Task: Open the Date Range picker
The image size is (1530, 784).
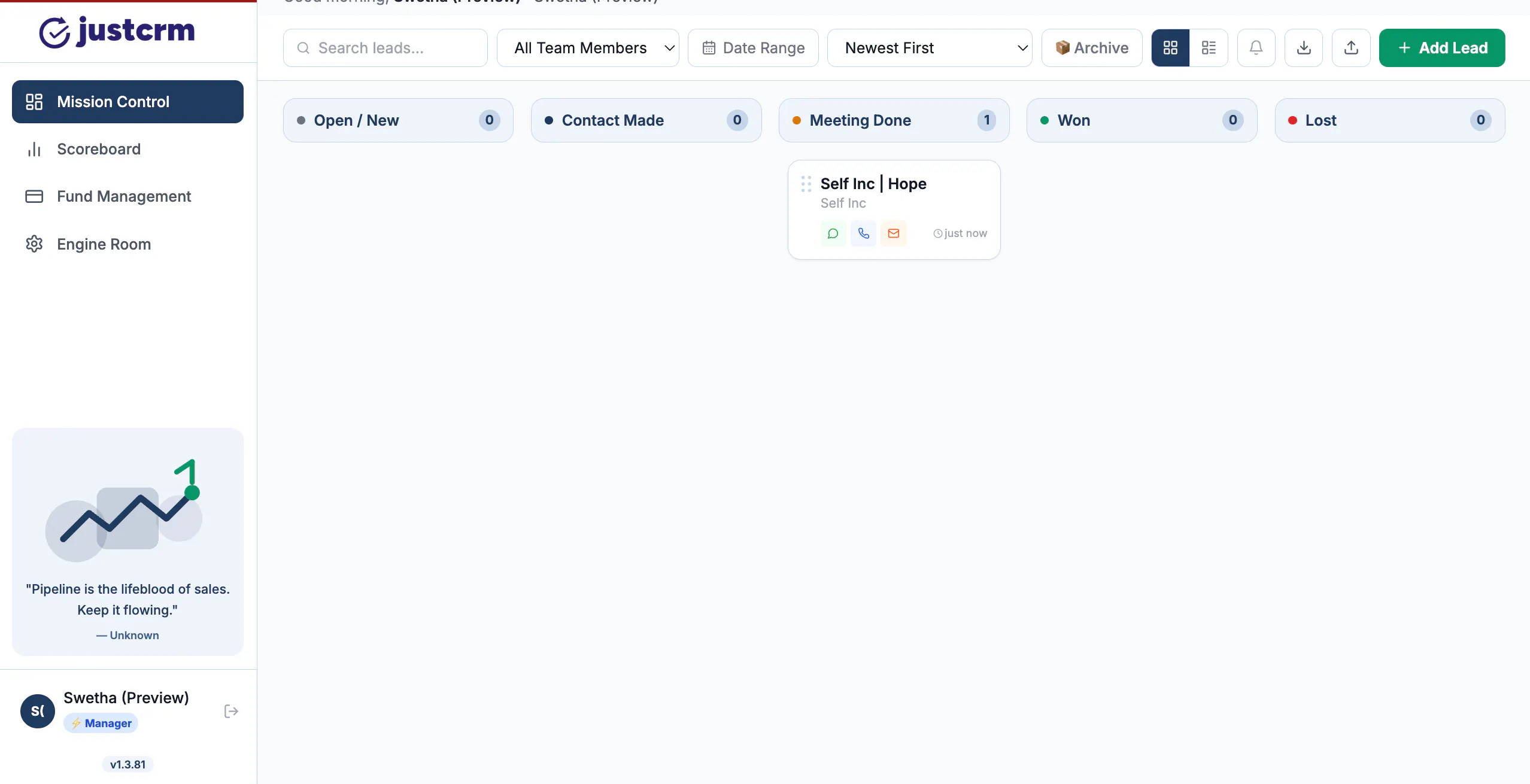Action: pos(753,48)
